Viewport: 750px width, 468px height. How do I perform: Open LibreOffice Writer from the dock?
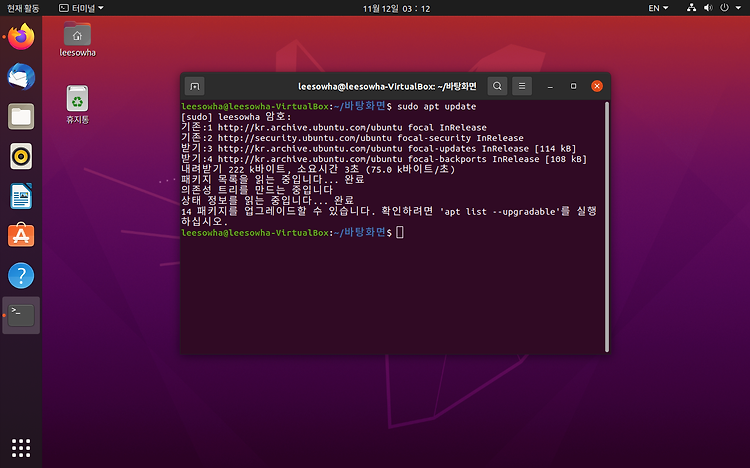click(21, 196)
